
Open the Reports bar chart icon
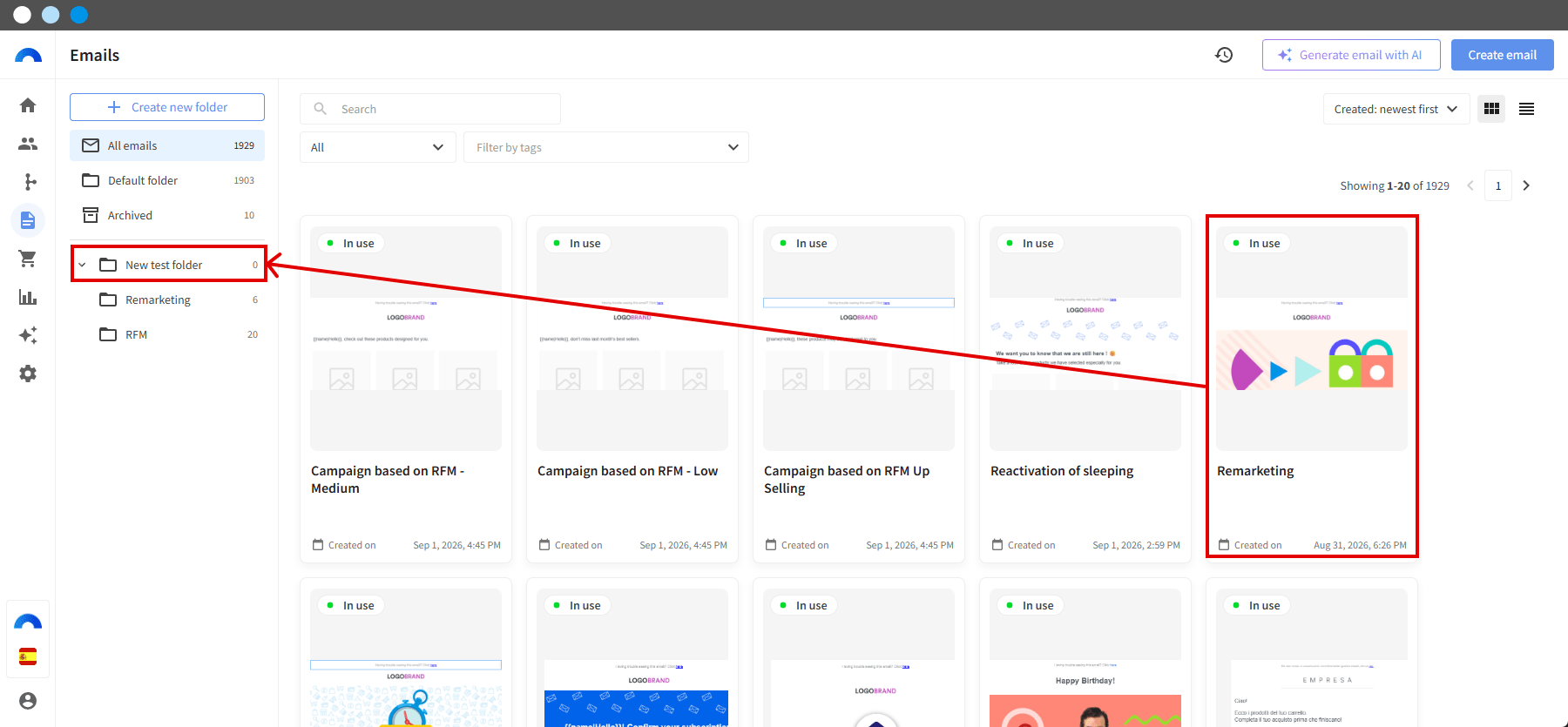[28, 297]
